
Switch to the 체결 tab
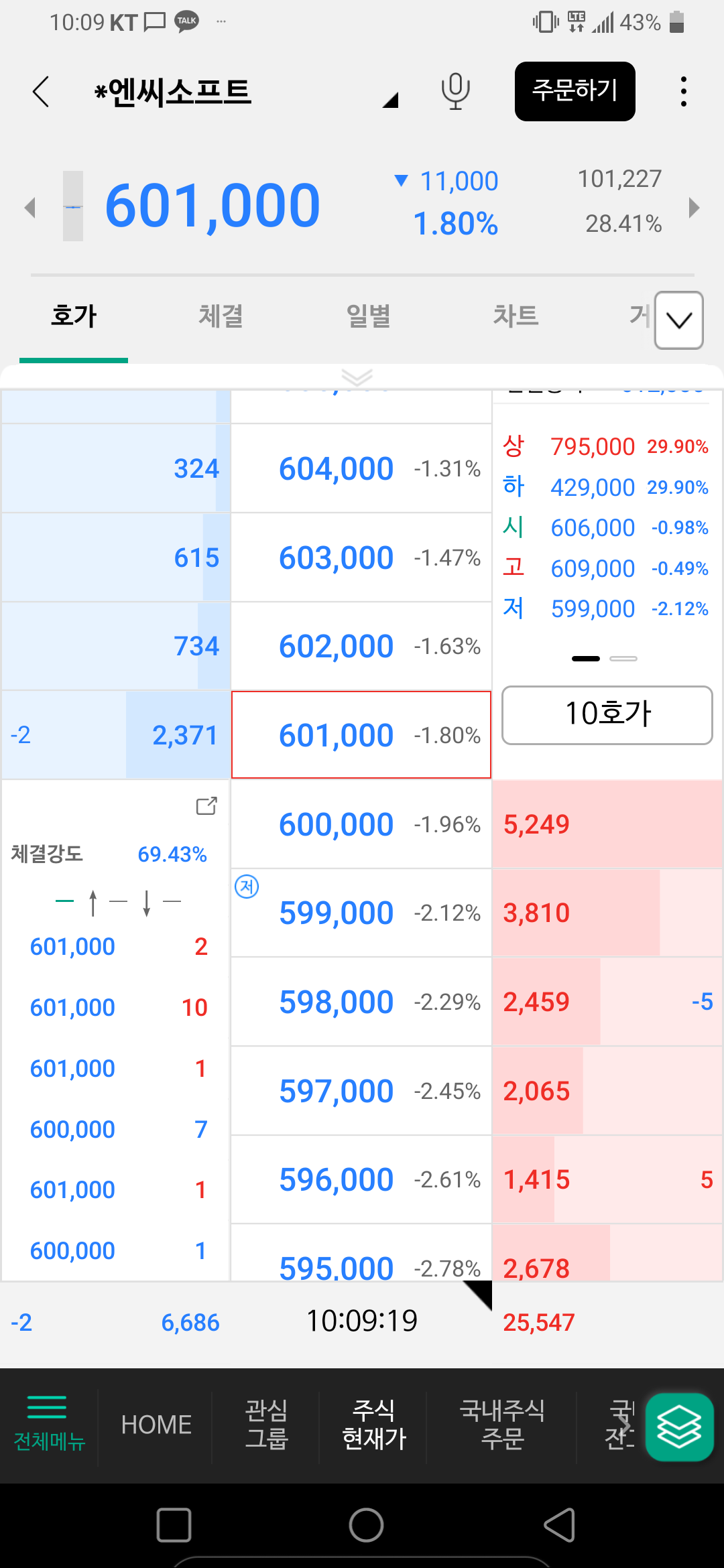221,316
